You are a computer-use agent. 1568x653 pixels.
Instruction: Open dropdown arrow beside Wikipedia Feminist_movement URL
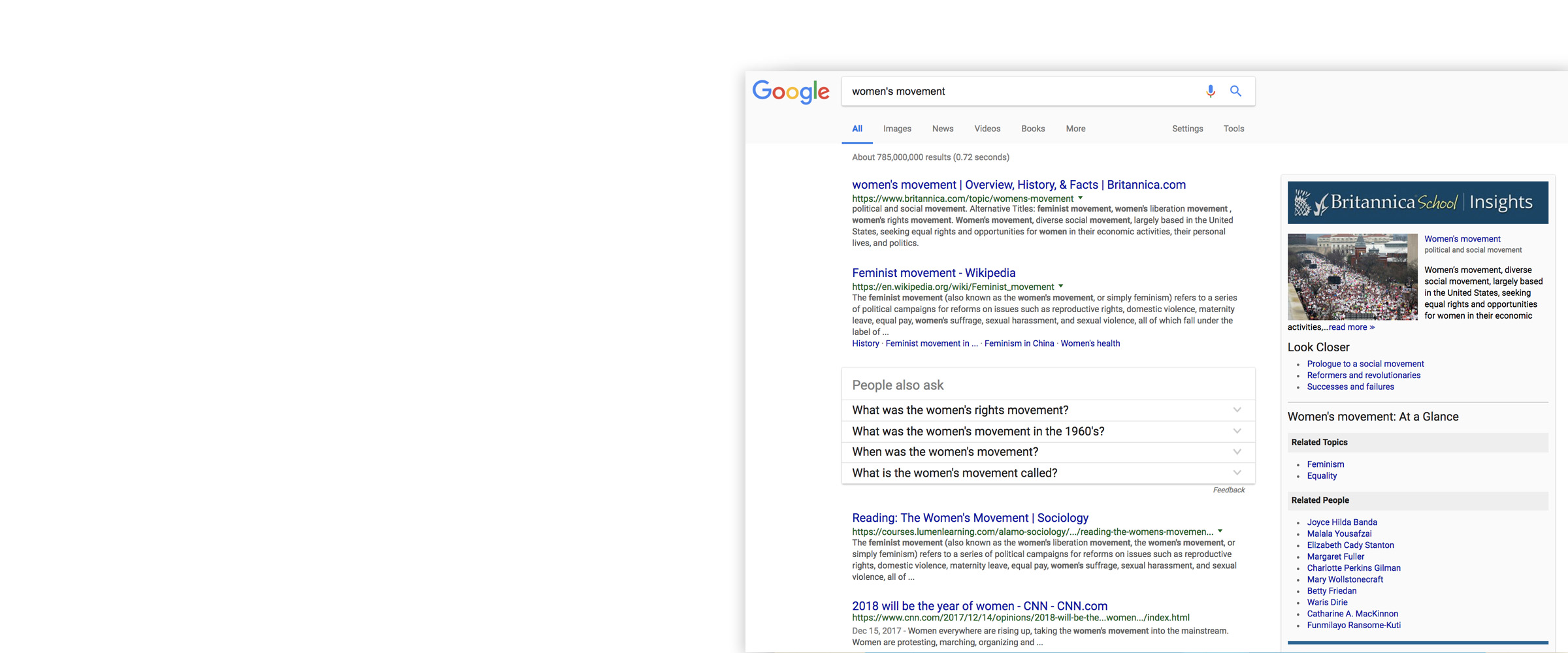(1060, 286)
